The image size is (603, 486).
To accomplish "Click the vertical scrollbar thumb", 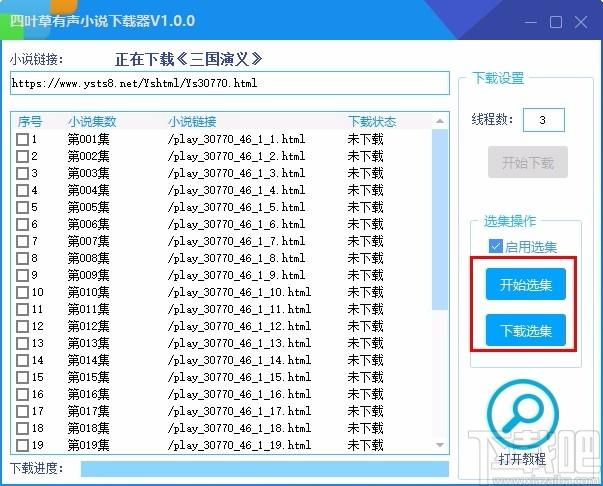I will click(440, 219).
